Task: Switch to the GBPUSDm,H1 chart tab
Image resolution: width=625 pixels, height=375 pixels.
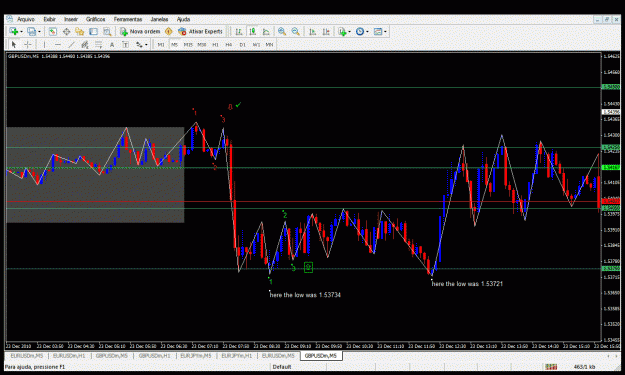Action: point(154,355)
